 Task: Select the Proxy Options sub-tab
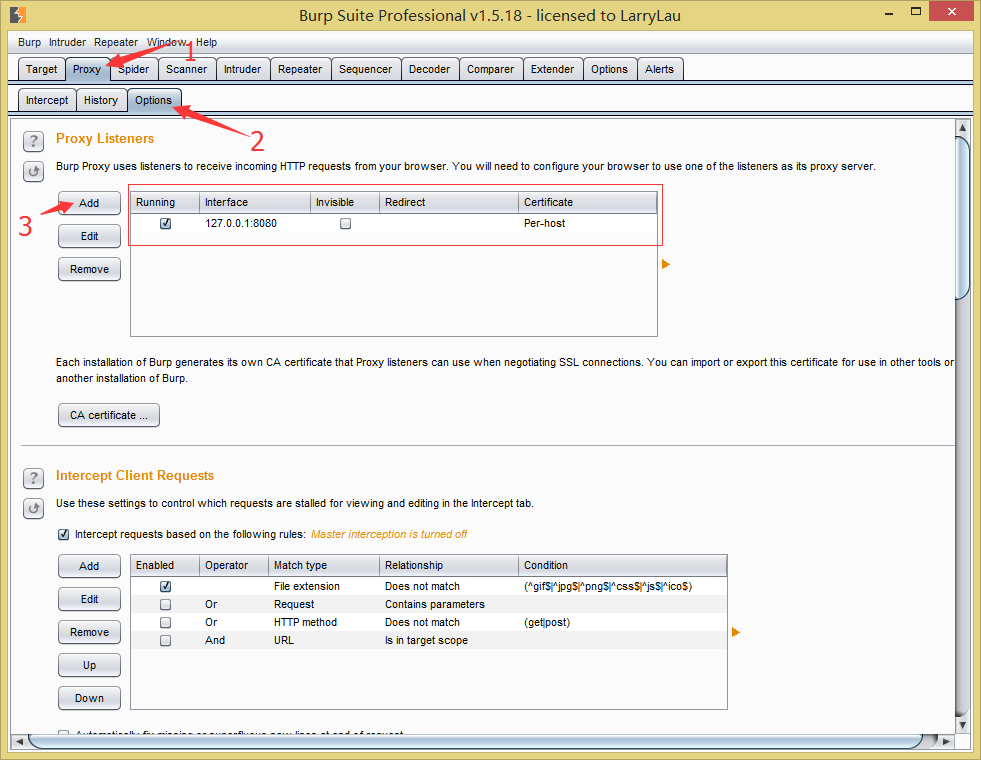pyautogui.click(x=153, y=100)
